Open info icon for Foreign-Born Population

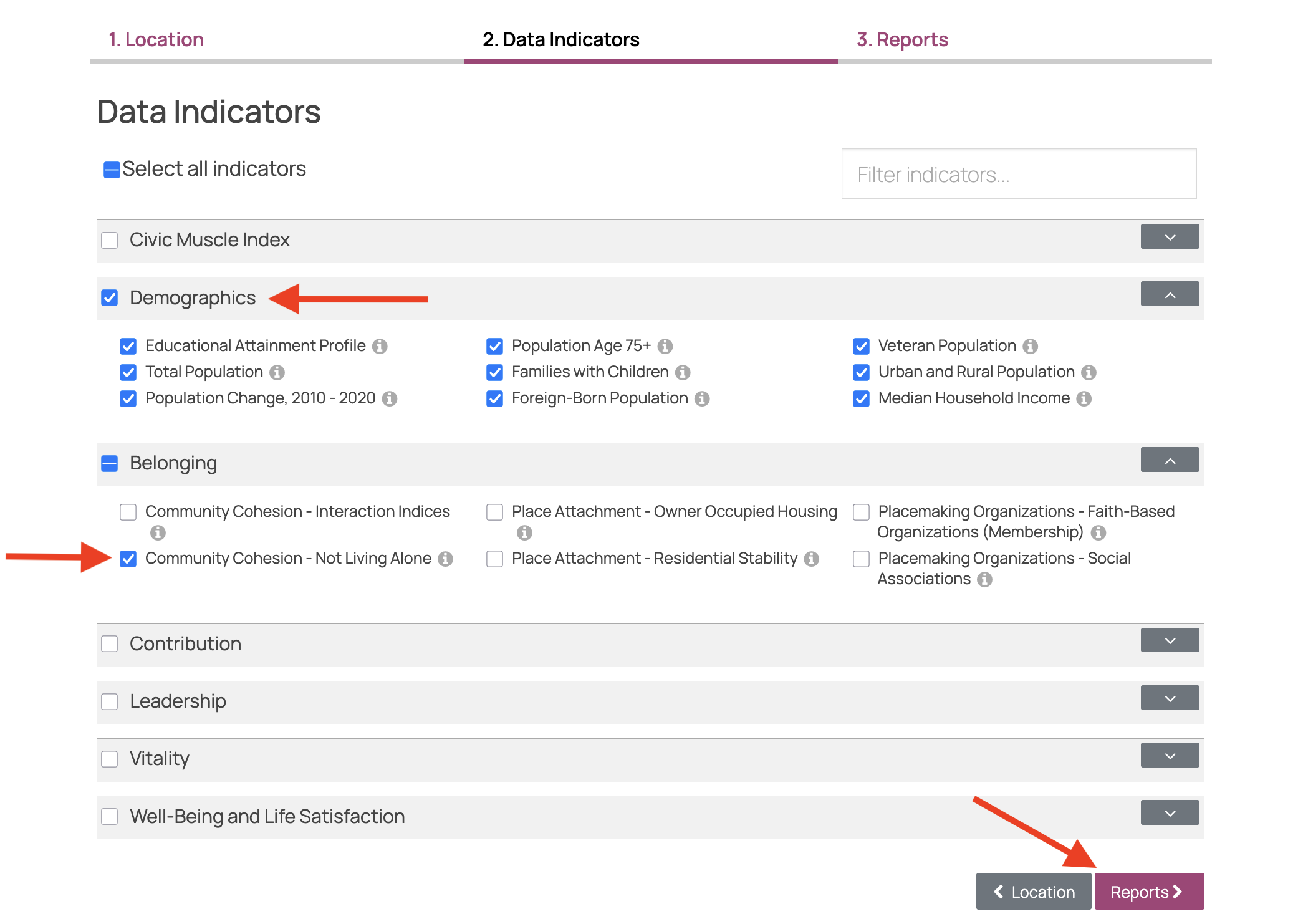pos(702,398)
